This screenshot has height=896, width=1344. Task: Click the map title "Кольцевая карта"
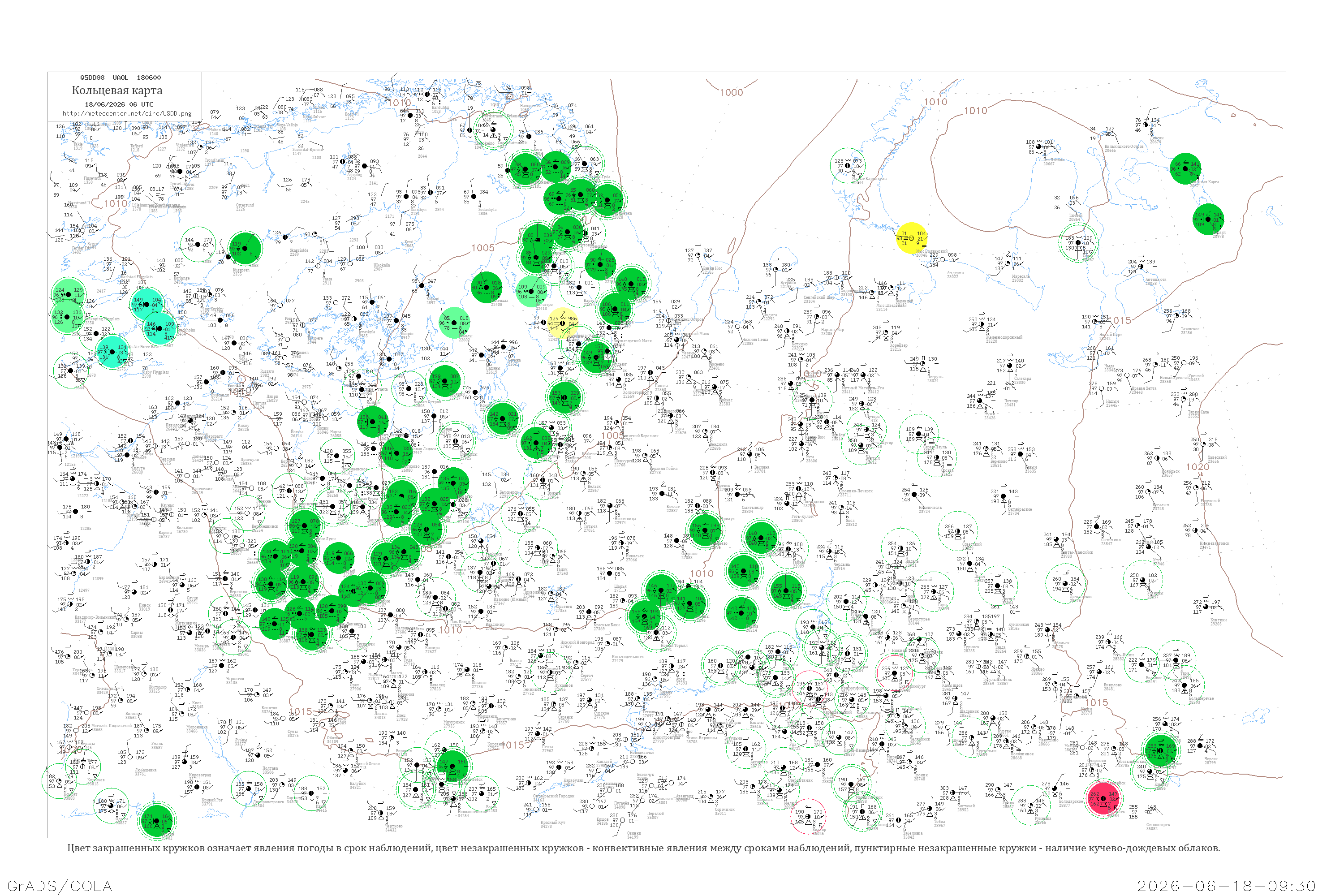(117, 90)
